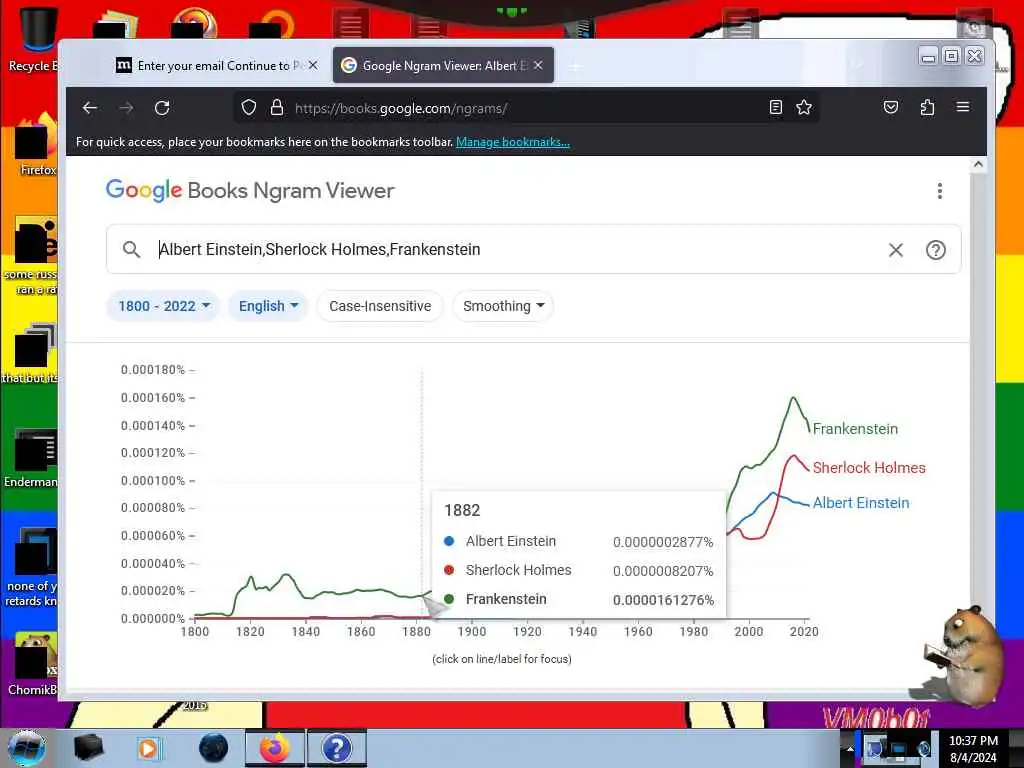Image resolution: width=1024 pixels, height=768 pixels.
Task: Click the value 0.0000002877% in tooltip
Action: click(x=664, y=542)
